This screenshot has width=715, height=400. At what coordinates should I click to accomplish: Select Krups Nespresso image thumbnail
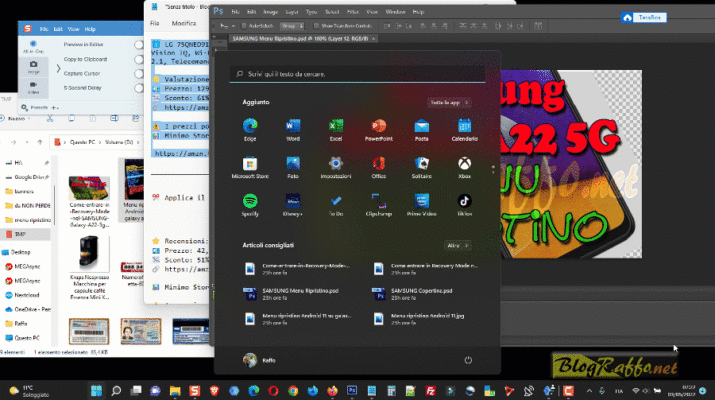89,253
